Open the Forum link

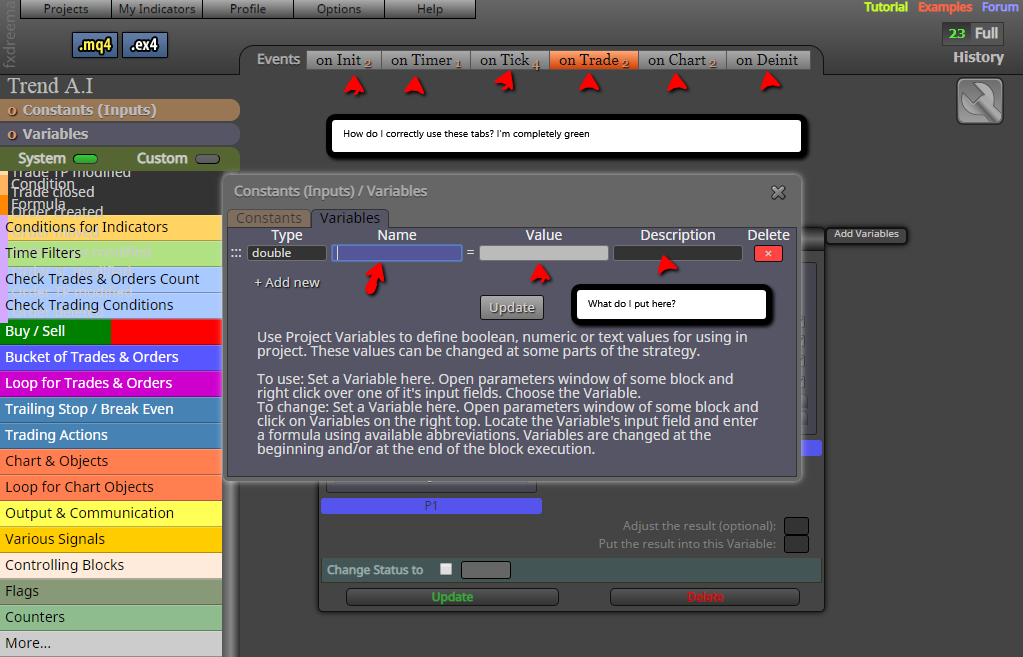tap(1000, 7)
